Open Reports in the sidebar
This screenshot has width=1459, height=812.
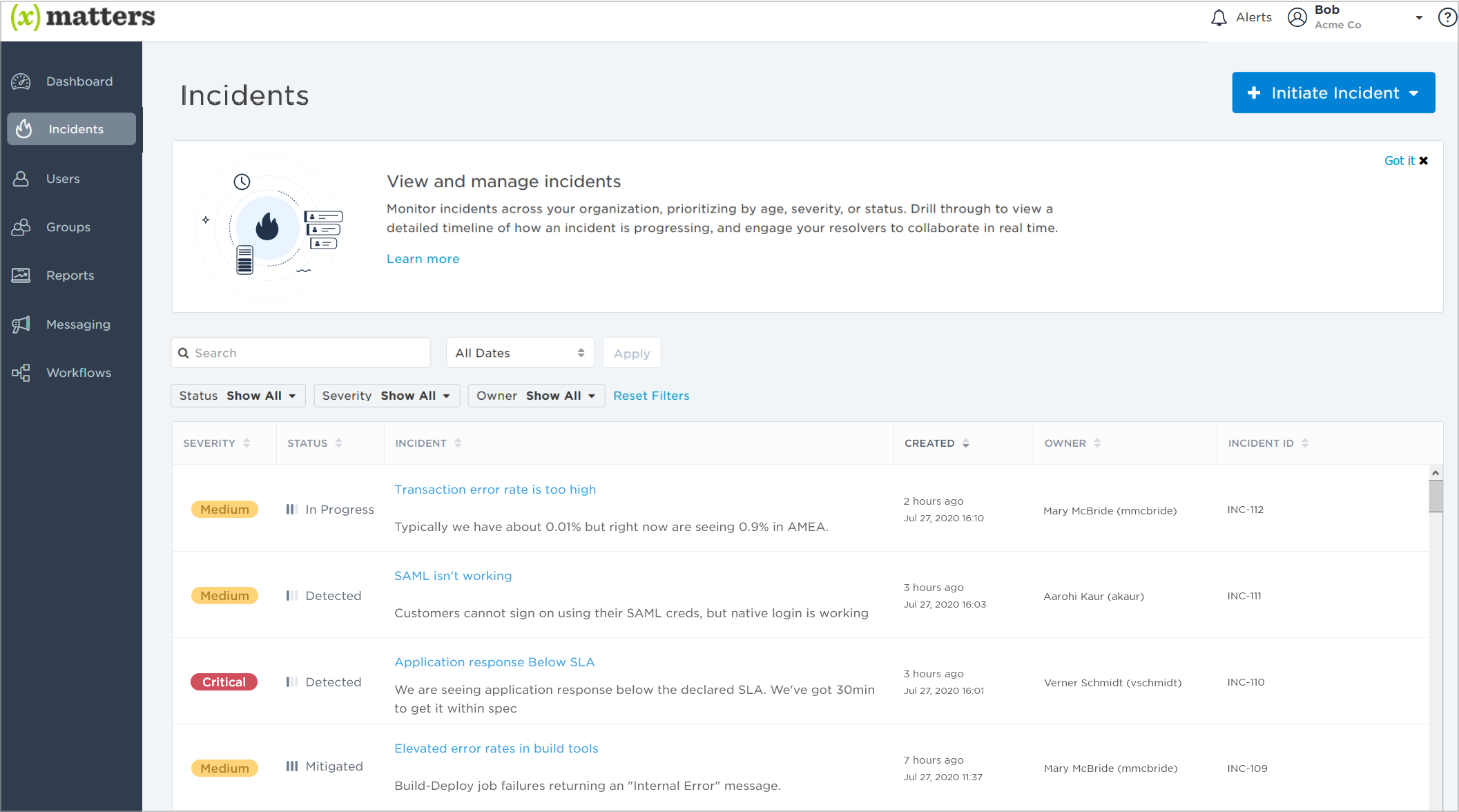(72, 275)
